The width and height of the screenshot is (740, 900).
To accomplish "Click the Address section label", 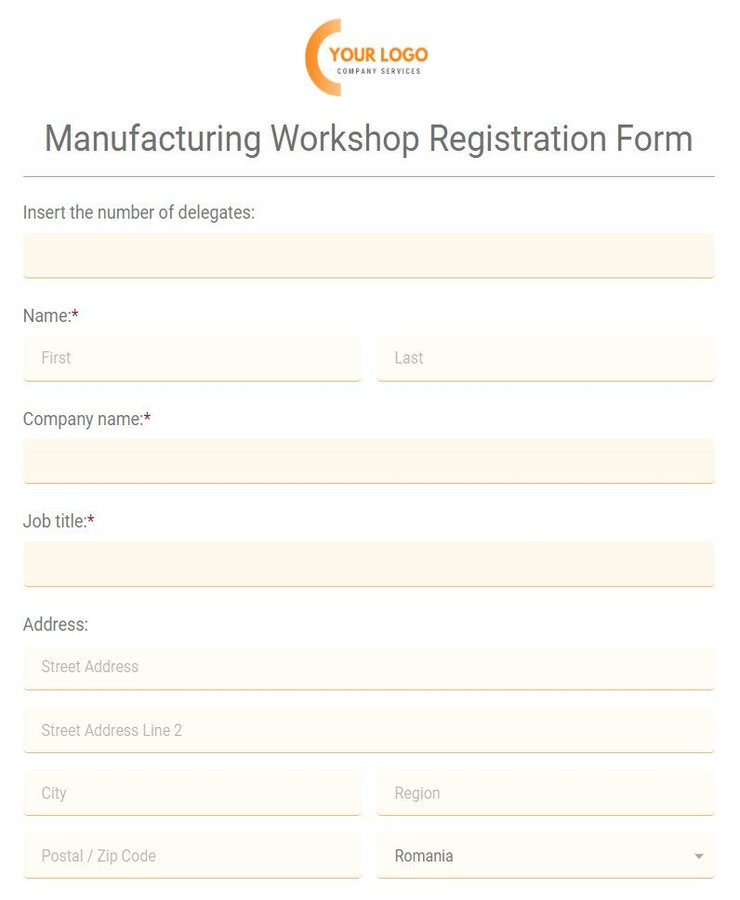I will [x=56, y=624].
